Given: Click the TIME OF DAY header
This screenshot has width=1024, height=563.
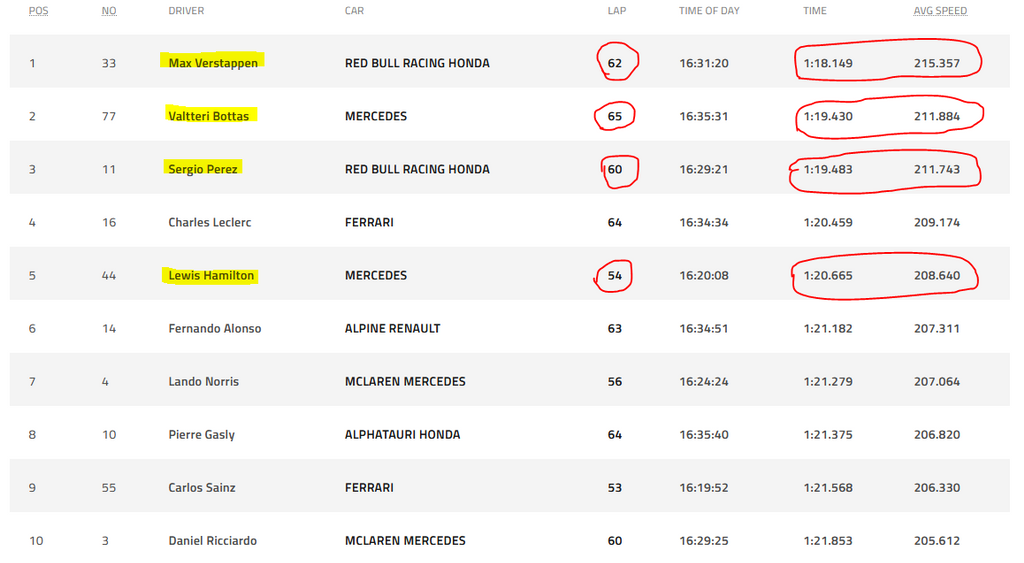Looking at the screenshot, I should click(709, 11).
